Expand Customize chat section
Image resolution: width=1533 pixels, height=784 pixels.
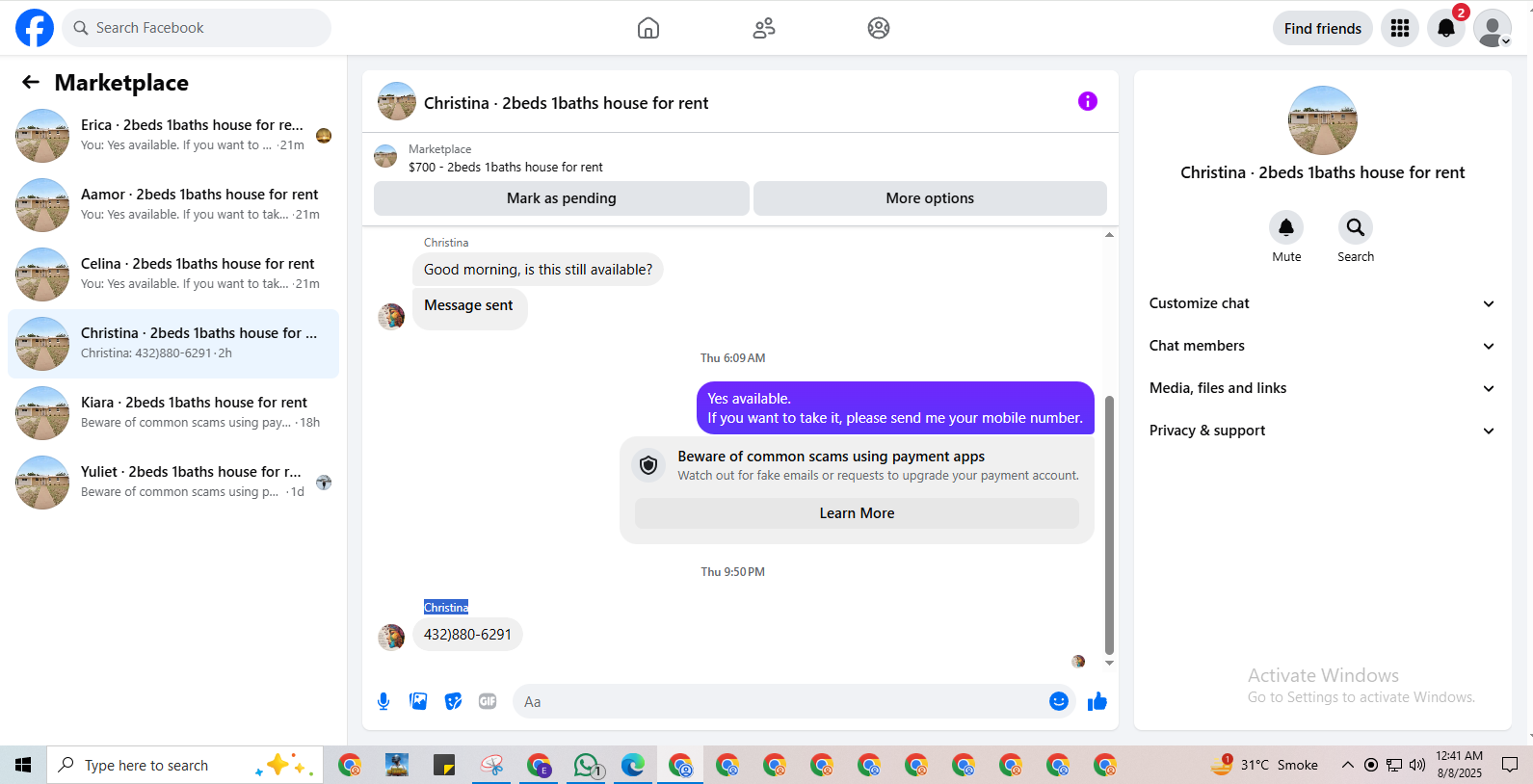click(x=1322, y=303)
